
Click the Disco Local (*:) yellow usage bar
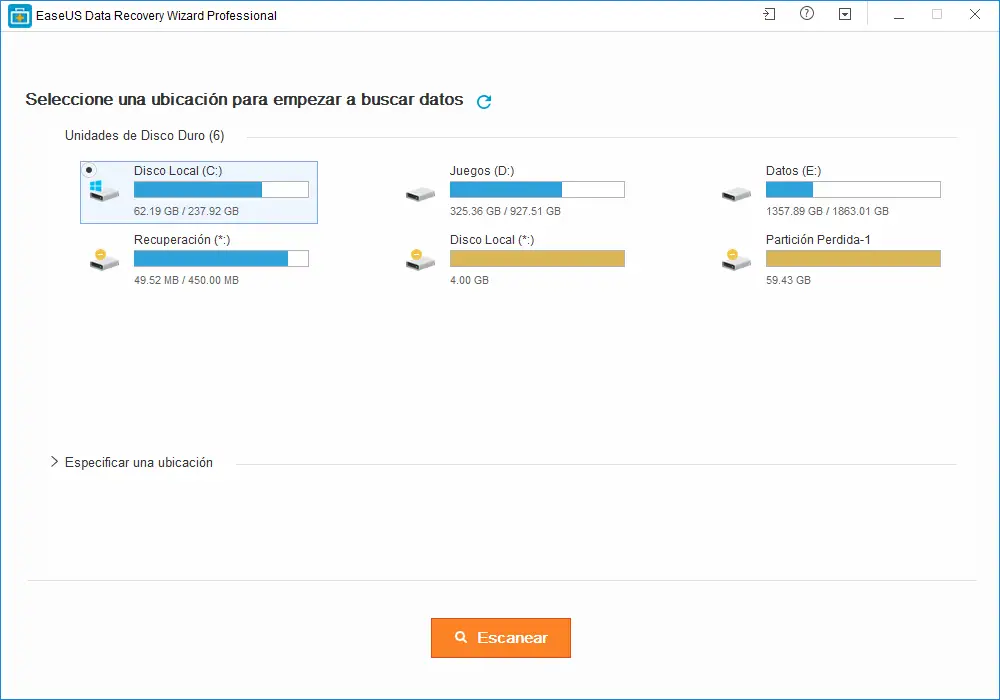click(x=537, y=258)
